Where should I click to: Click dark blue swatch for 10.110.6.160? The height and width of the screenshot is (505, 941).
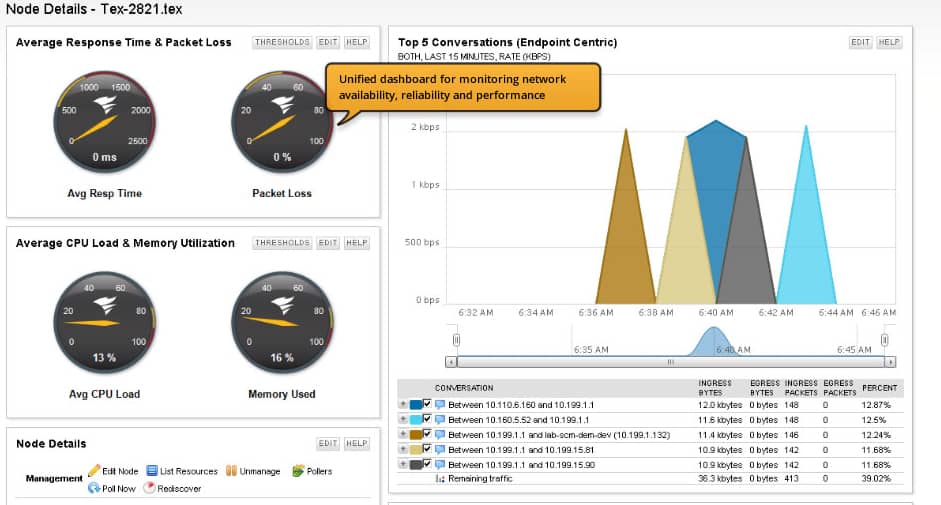(x=416, y=405)
